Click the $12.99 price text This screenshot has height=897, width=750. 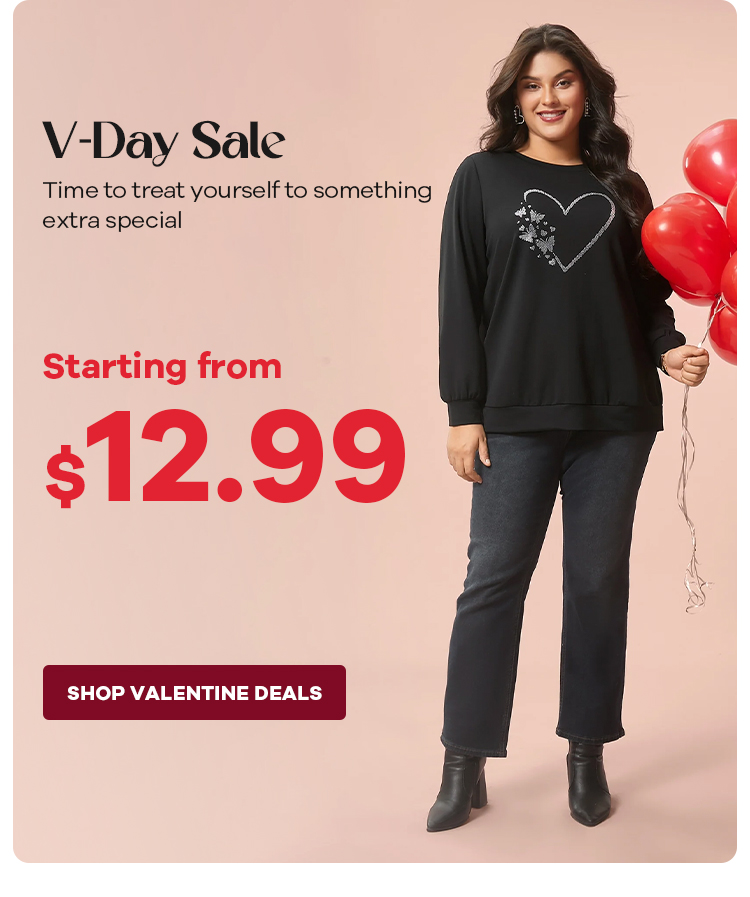[x=225, y=457]
